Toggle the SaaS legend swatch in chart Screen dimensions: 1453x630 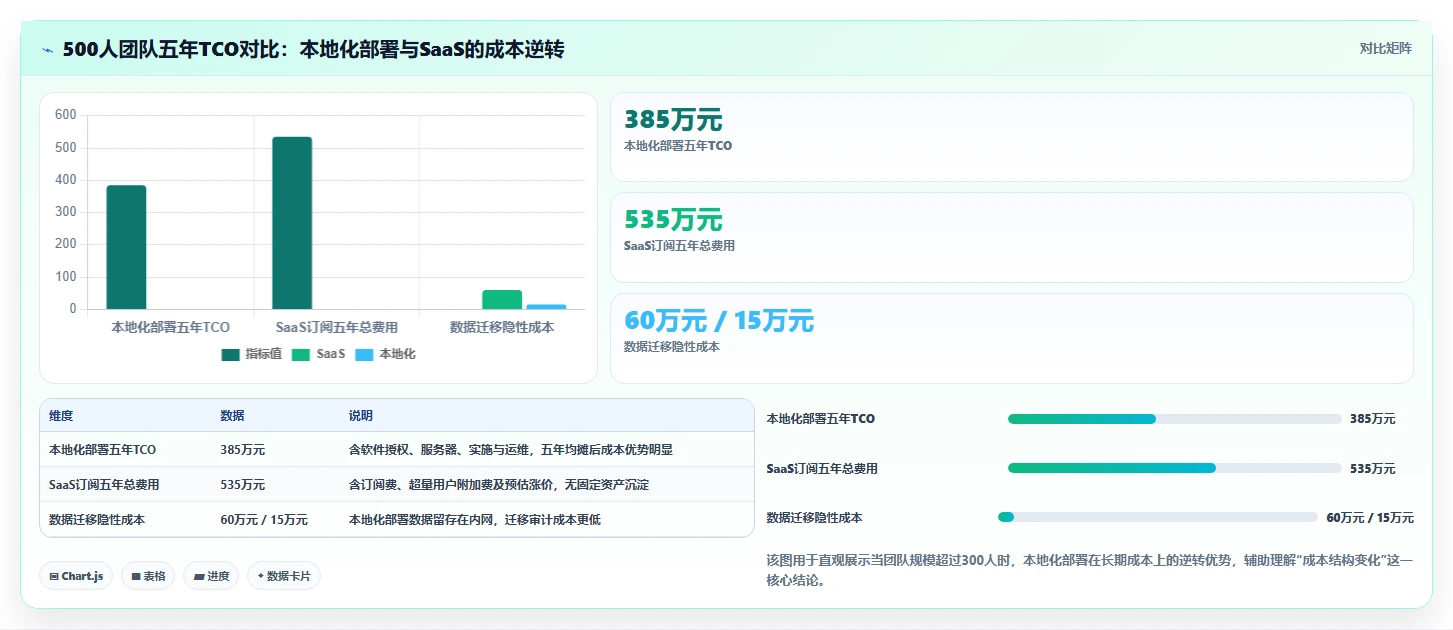301,354
